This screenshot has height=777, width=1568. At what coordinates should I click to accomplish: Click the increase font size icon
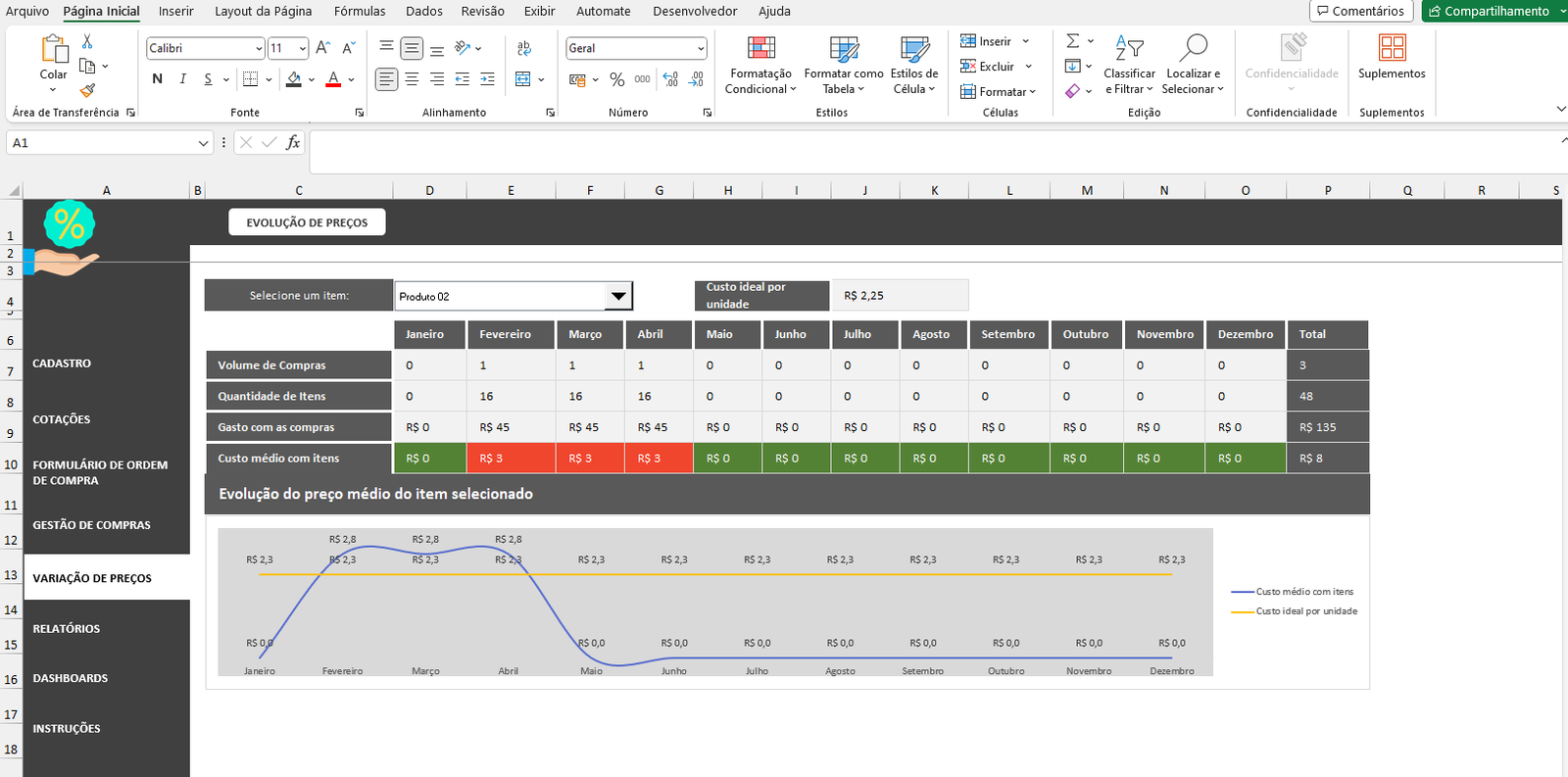322,48
